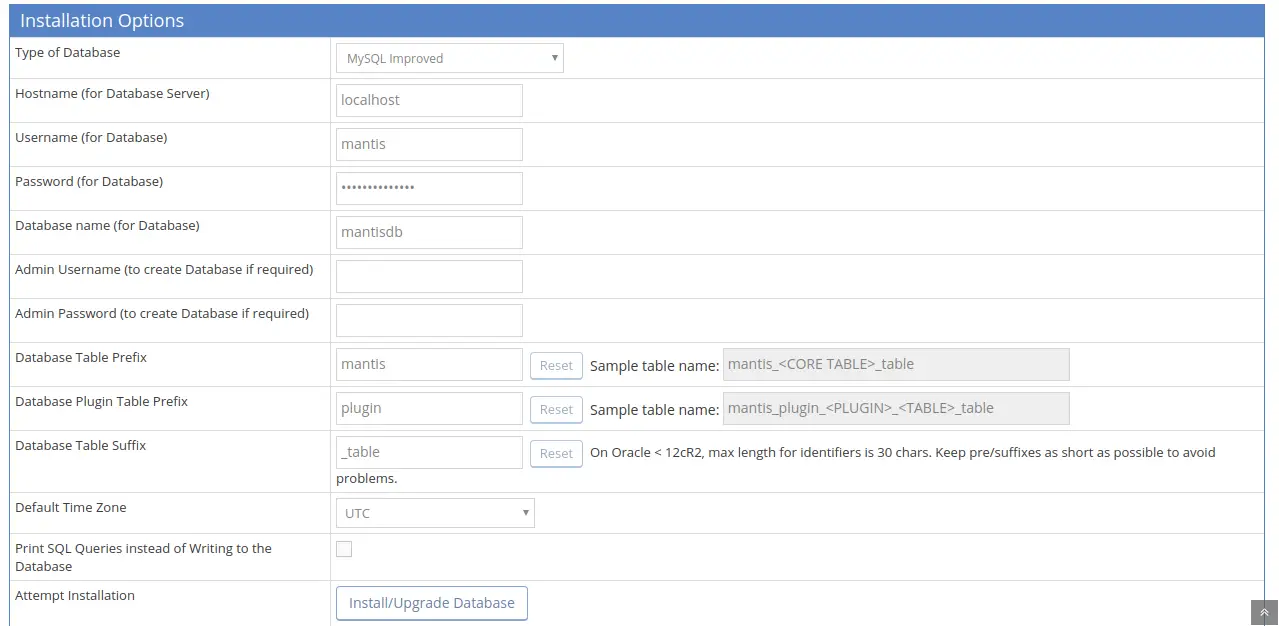This screenshot has width=1279, height=626.
Task: Click the 'Database Plugin Table Prefix' label
Action: tap(101, 402)
